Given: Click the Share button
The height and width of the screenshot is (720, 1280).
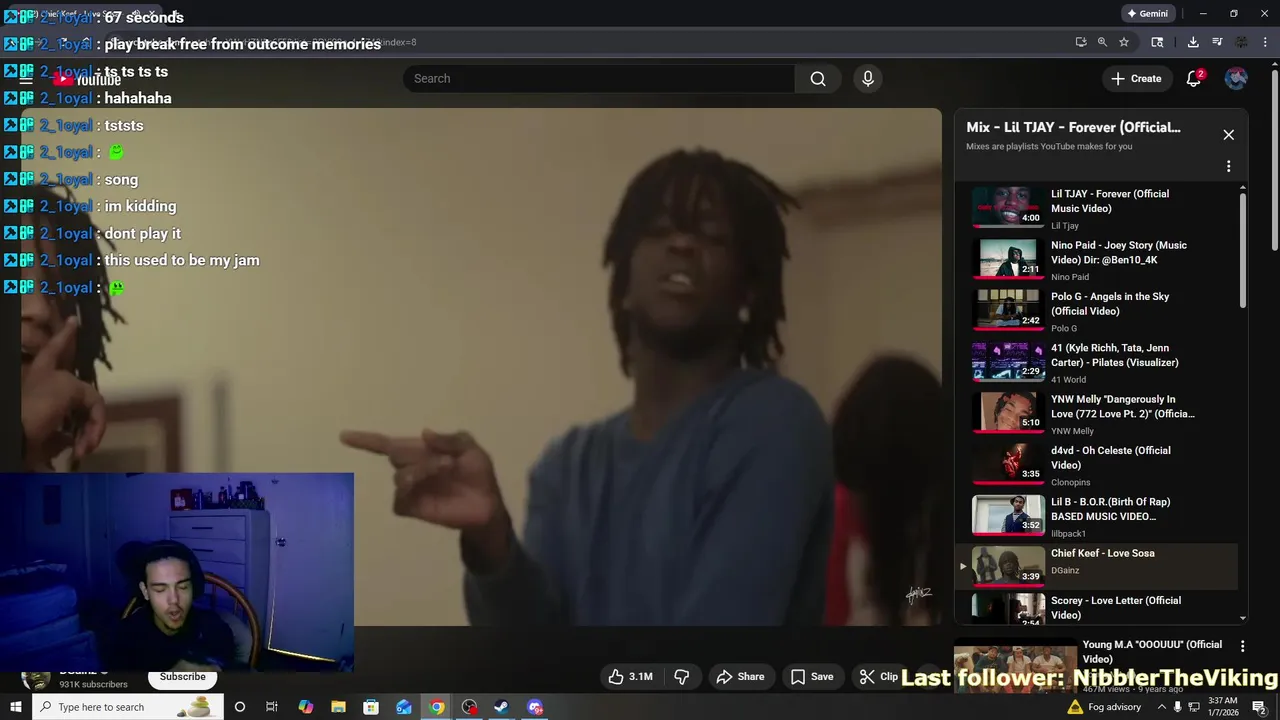Looking at the screenshot, I should tap(741, 677).
